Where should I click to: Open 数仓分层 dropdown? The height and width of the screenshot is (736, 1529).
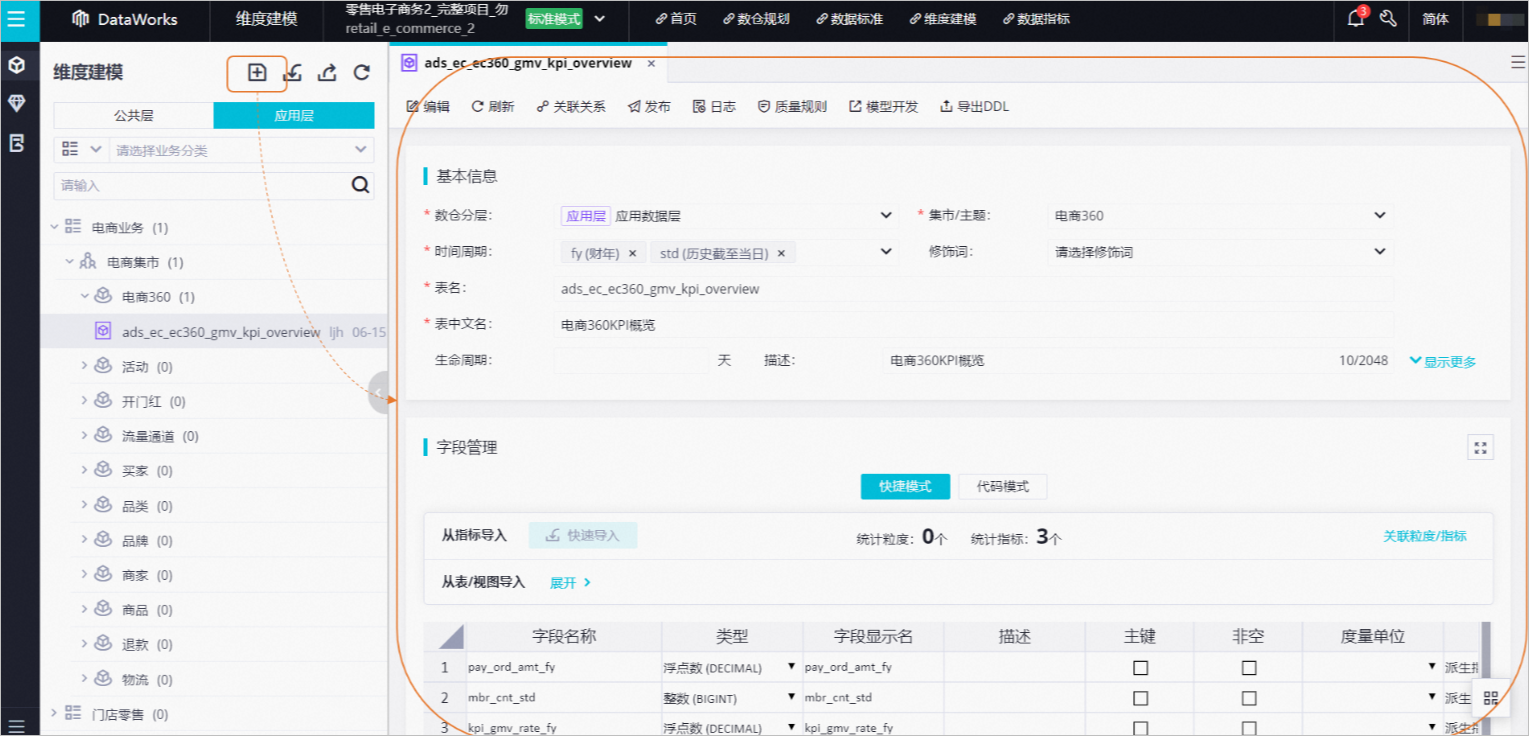[x=727, y=215]
